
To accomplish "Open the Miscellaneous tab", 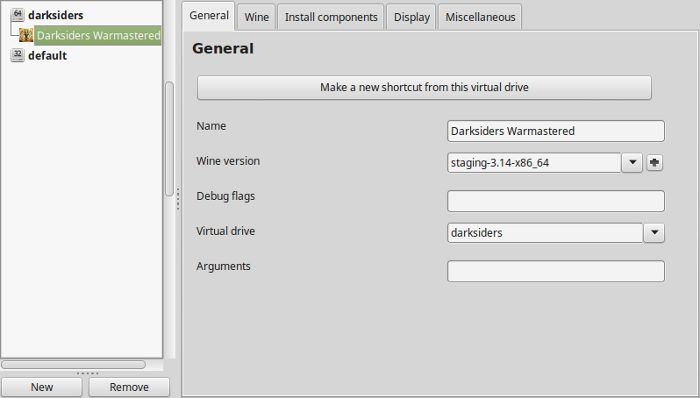I will click(x=480, y=17).
